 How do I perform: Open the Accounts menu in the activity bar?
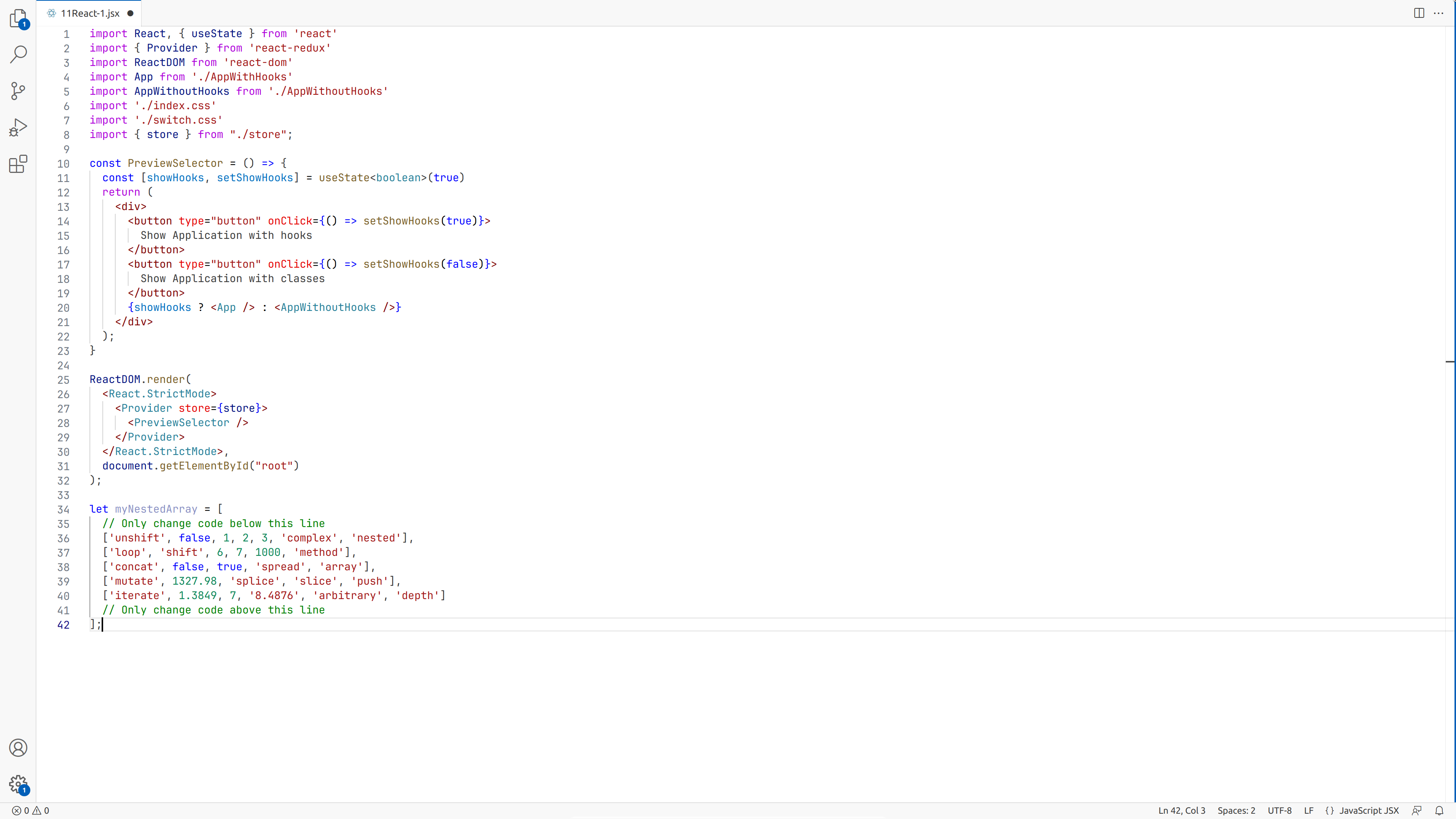tap(18, 747)
